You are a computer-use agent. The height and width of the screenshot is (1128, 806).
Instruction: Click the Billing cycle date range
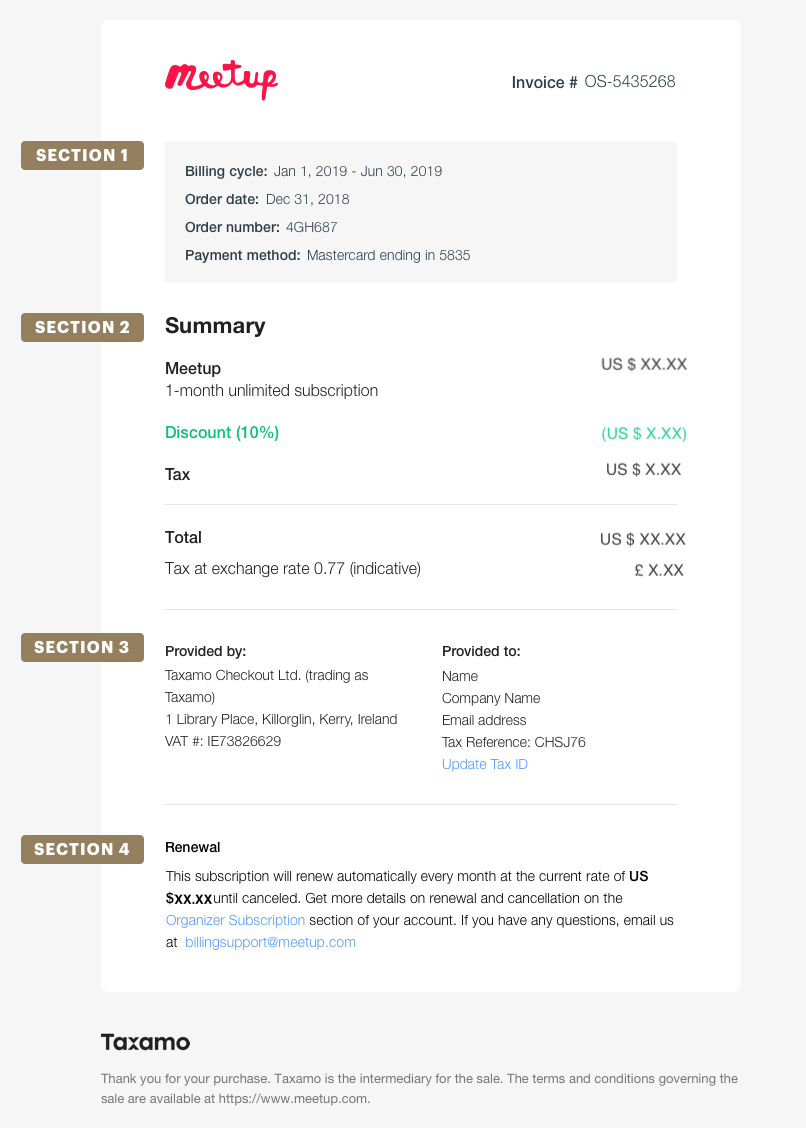pos(358,171)
